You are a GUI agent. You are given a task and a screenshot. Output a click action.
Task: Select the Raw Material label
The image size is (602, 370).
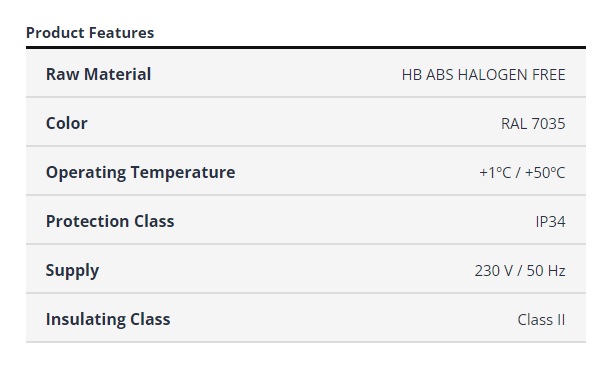[98, 74]
